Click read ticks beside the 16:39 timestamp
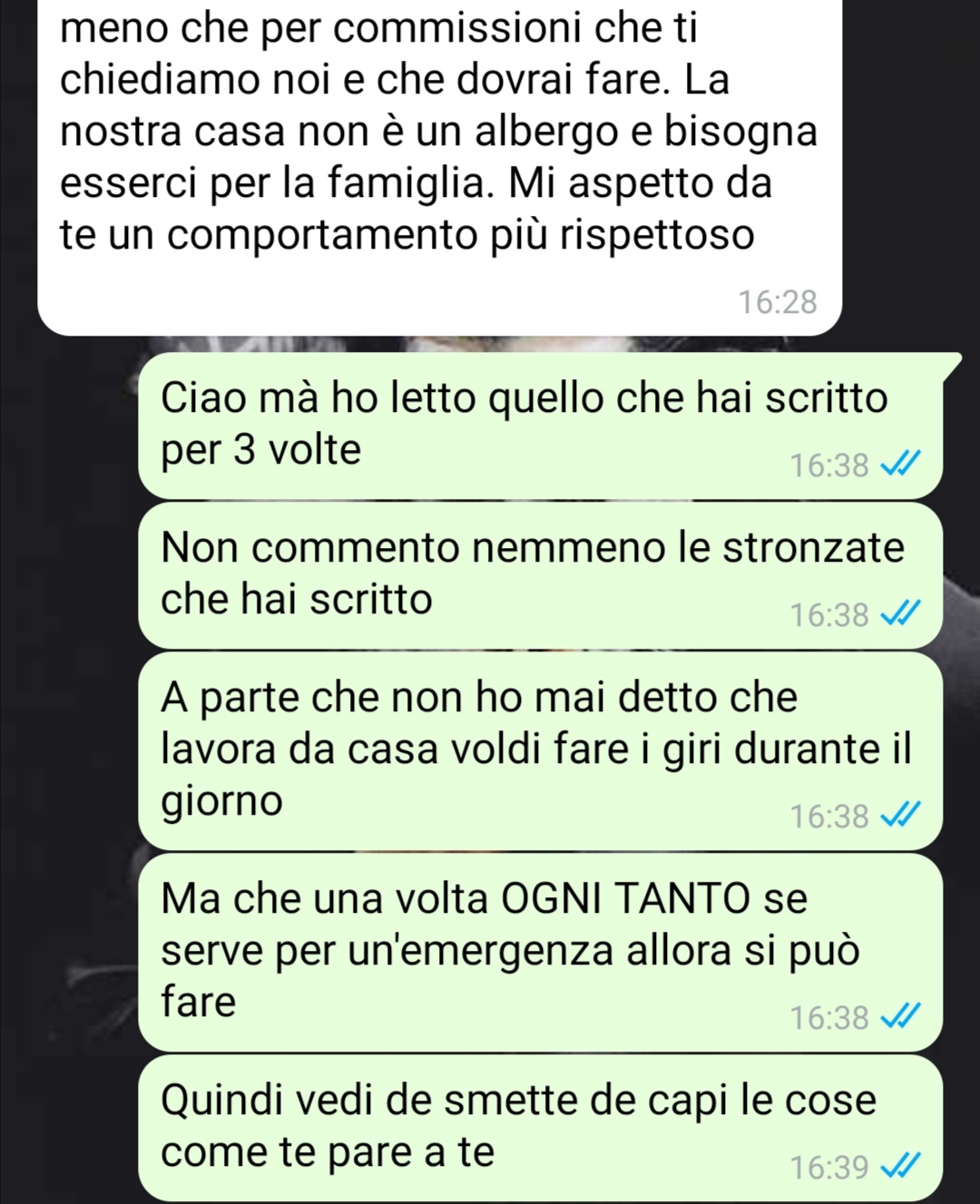The height and width of the screenshot is (1204, 980). point(900,1168)
